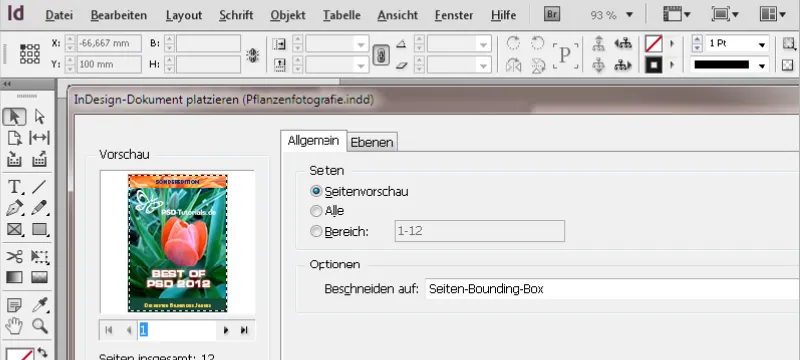Select the Hand tool

coord(14,326)
